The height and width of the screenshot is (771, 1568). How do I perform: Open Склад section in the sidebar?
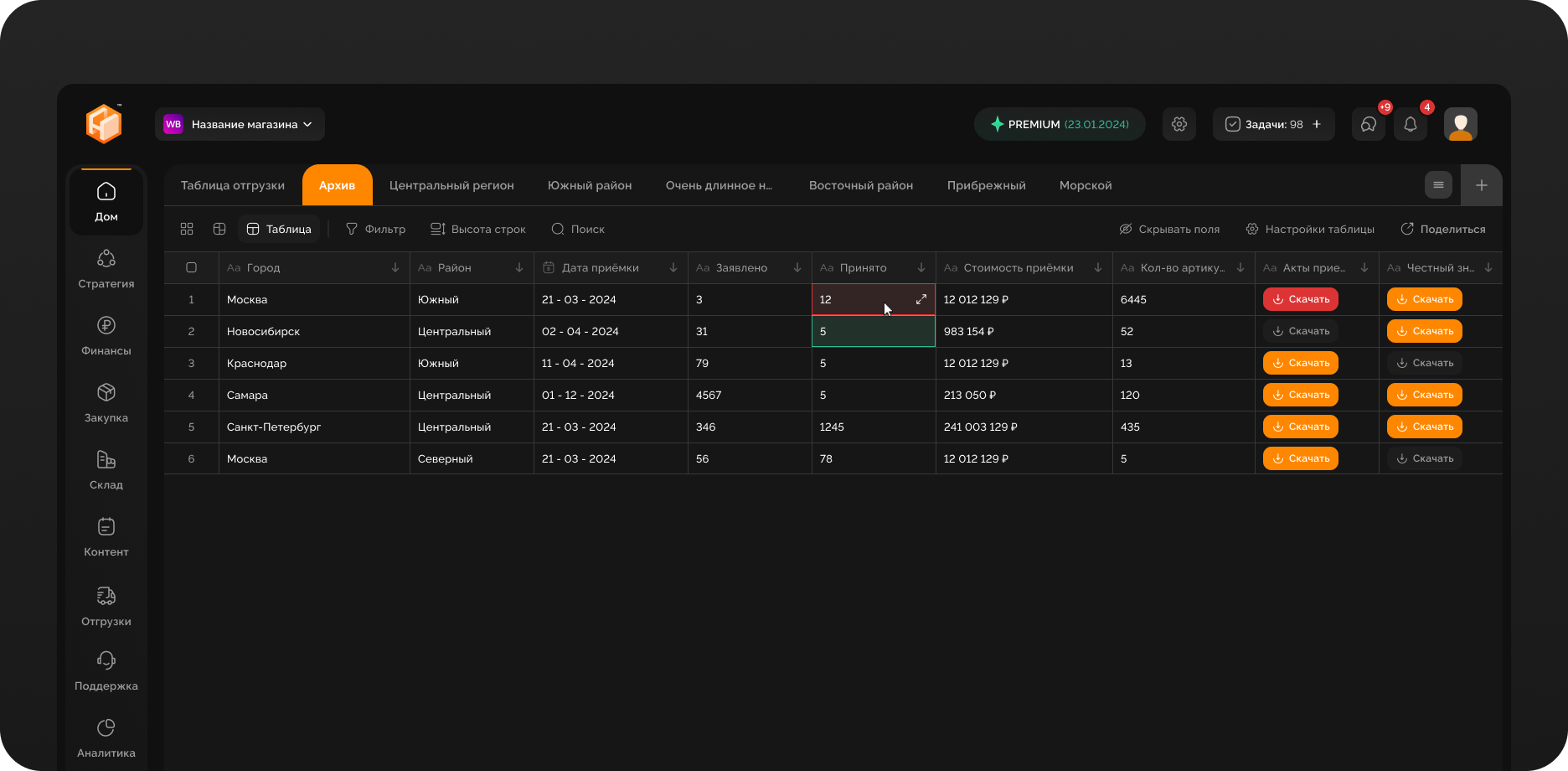coord(106,469)
